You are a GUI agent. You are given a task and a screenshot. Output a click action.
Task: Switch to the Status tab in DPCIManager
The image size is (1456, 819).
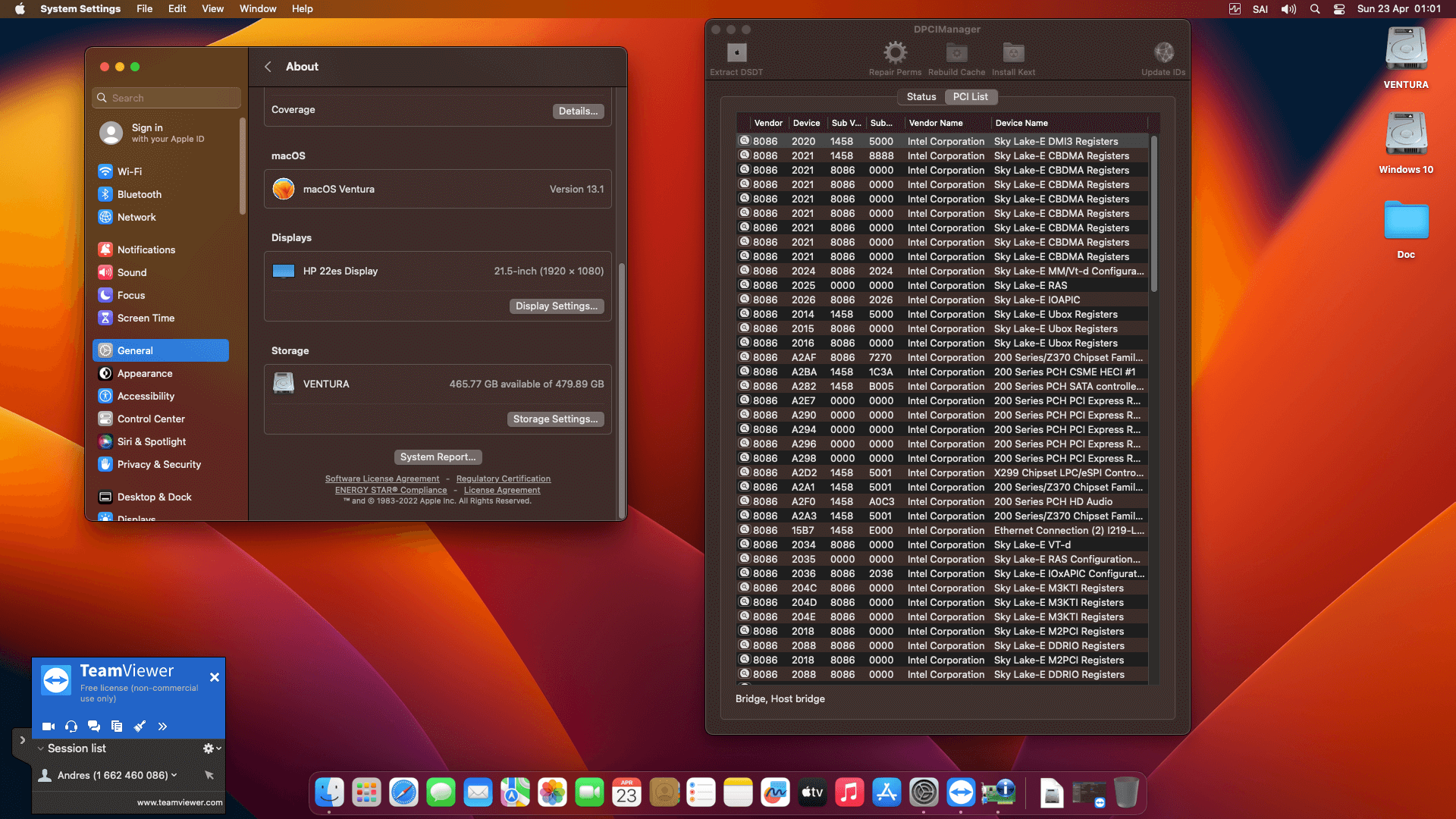(x=921, y=96)
